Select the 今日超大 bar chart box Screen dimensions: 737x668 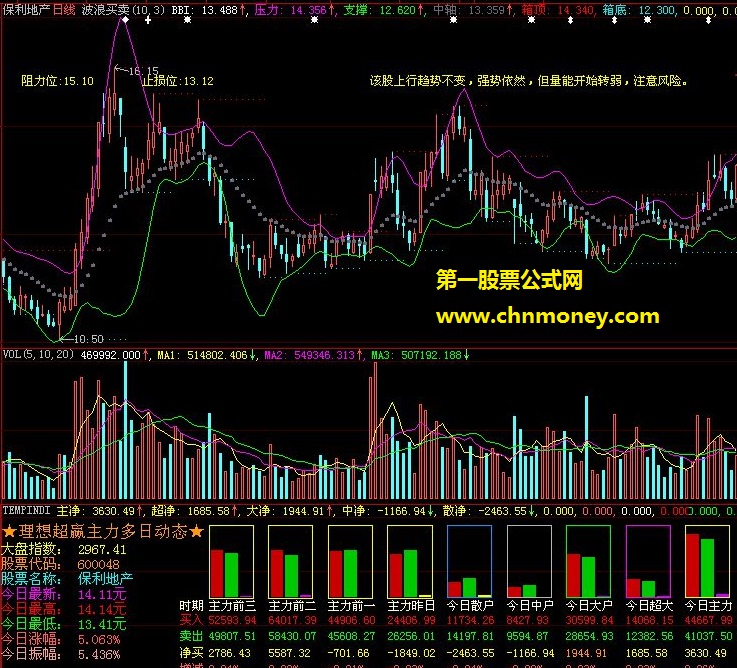(648, 562)
